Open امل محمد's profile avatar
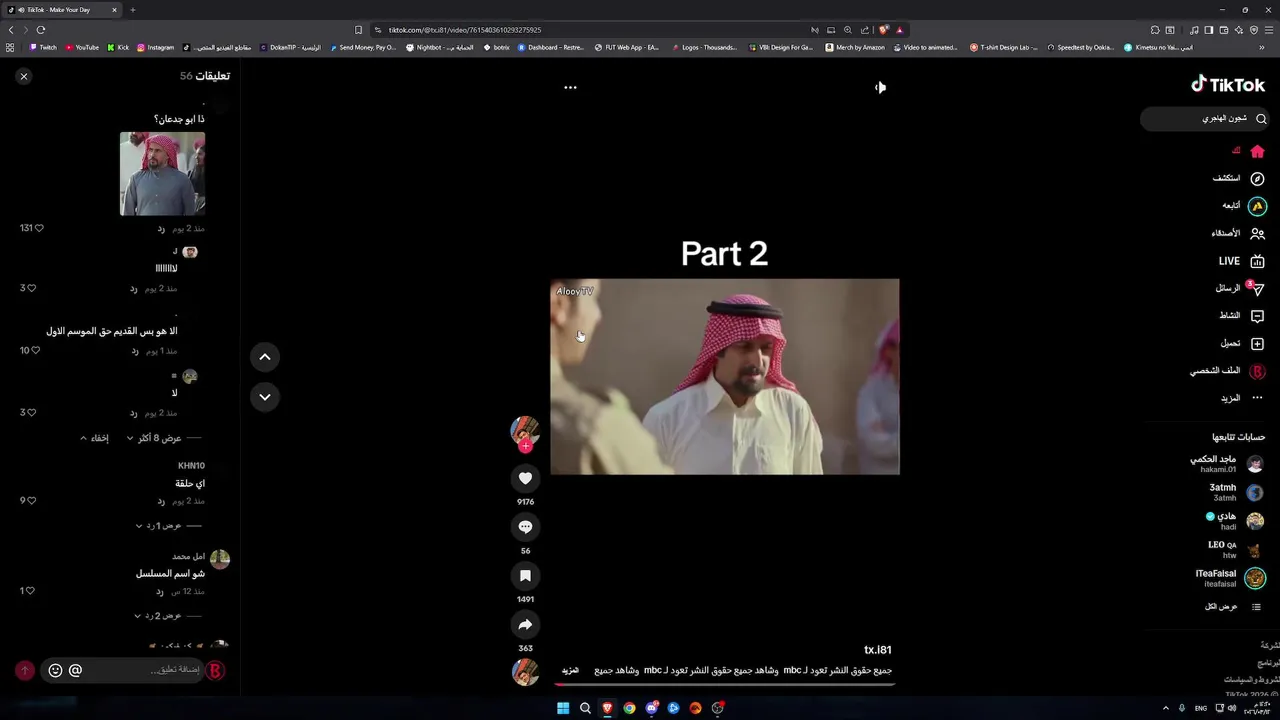 [220, 559]
